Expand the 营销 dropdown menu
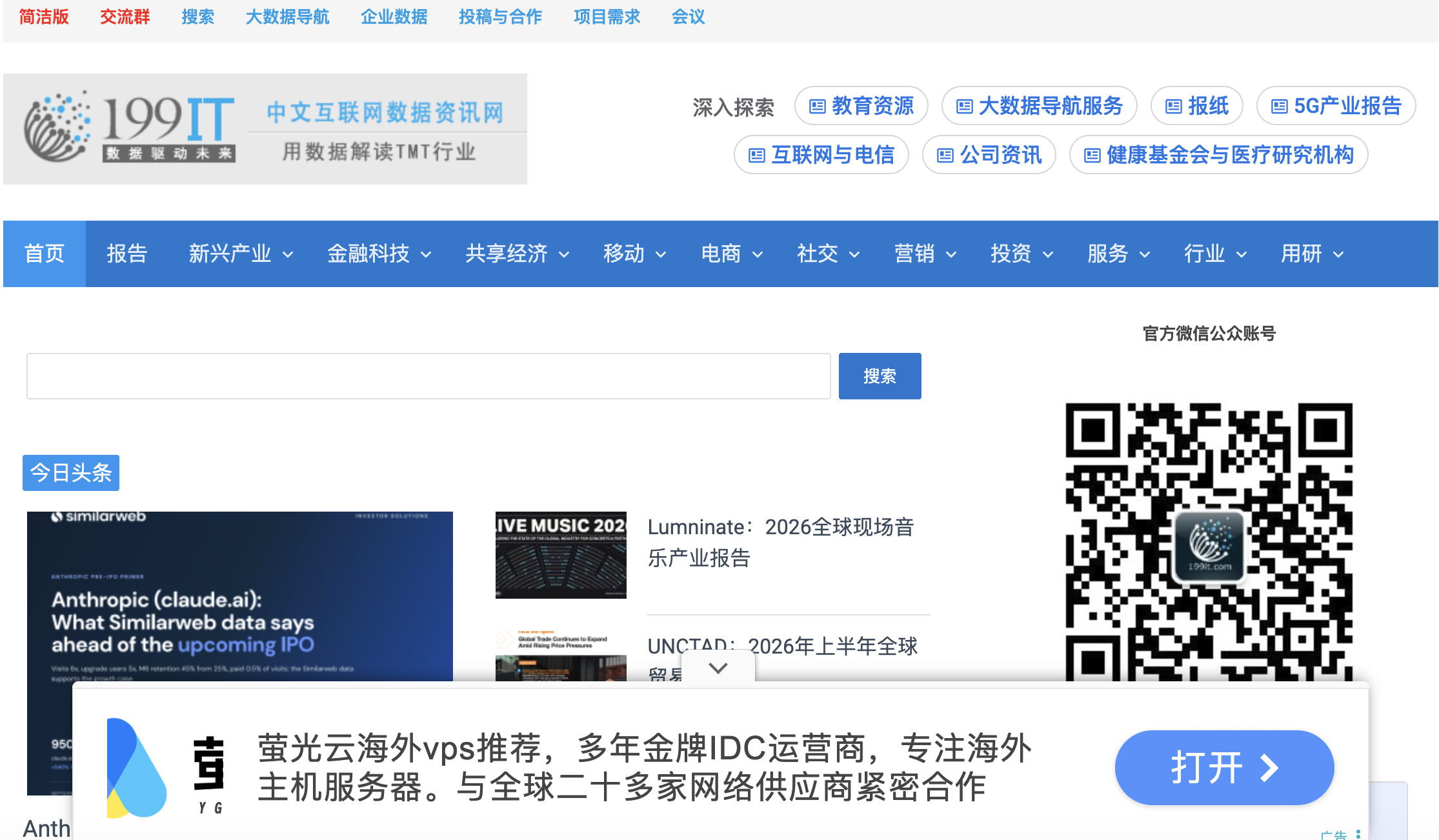This screenshot has height=840, width=1439. (925, 254)
